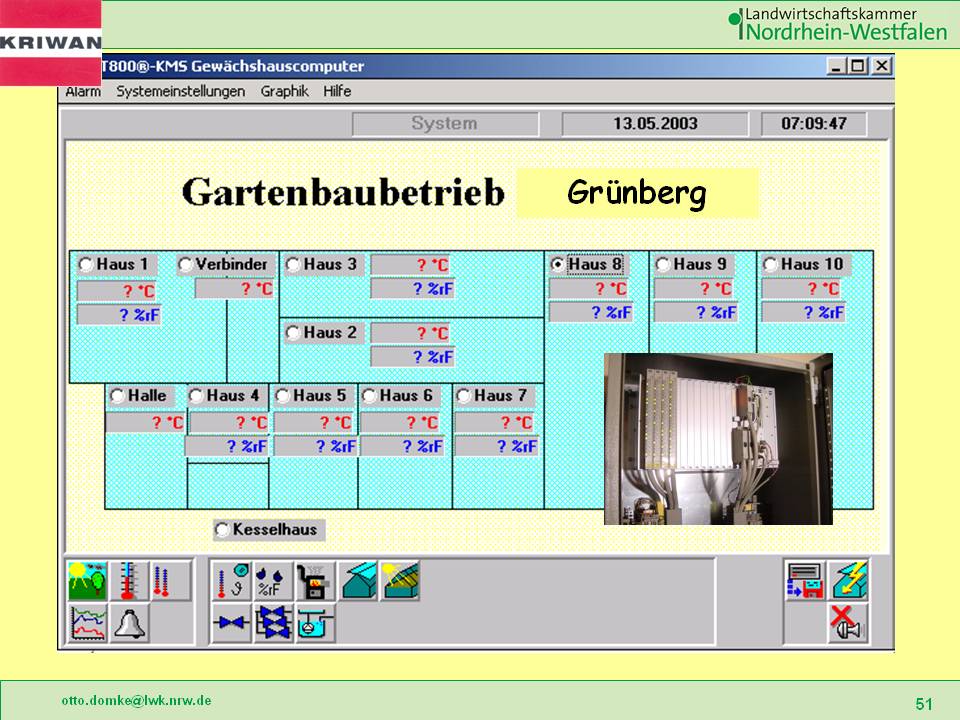Image resolution: width=960 pixels, height=720 pixels.
Task: Click the save data to floppy disk icon
Action: [805, 581]
